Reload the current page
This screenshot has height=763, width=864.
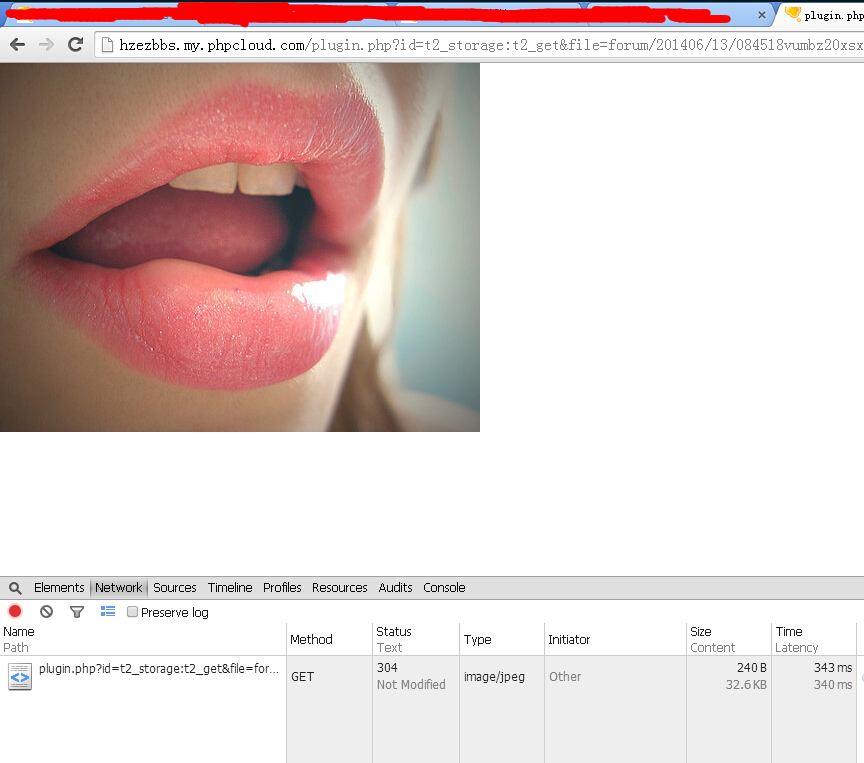pyautogui.click(x=75, y=44)
